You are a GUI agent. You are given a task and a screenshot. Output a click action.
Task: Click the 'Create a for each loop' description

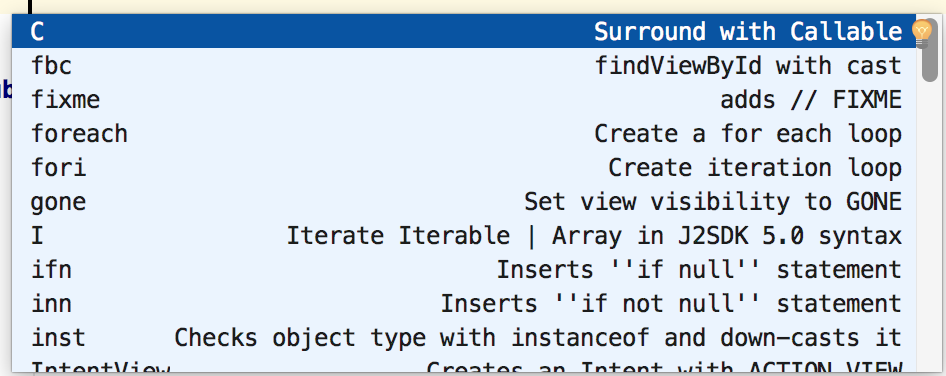tap(748, 133)
